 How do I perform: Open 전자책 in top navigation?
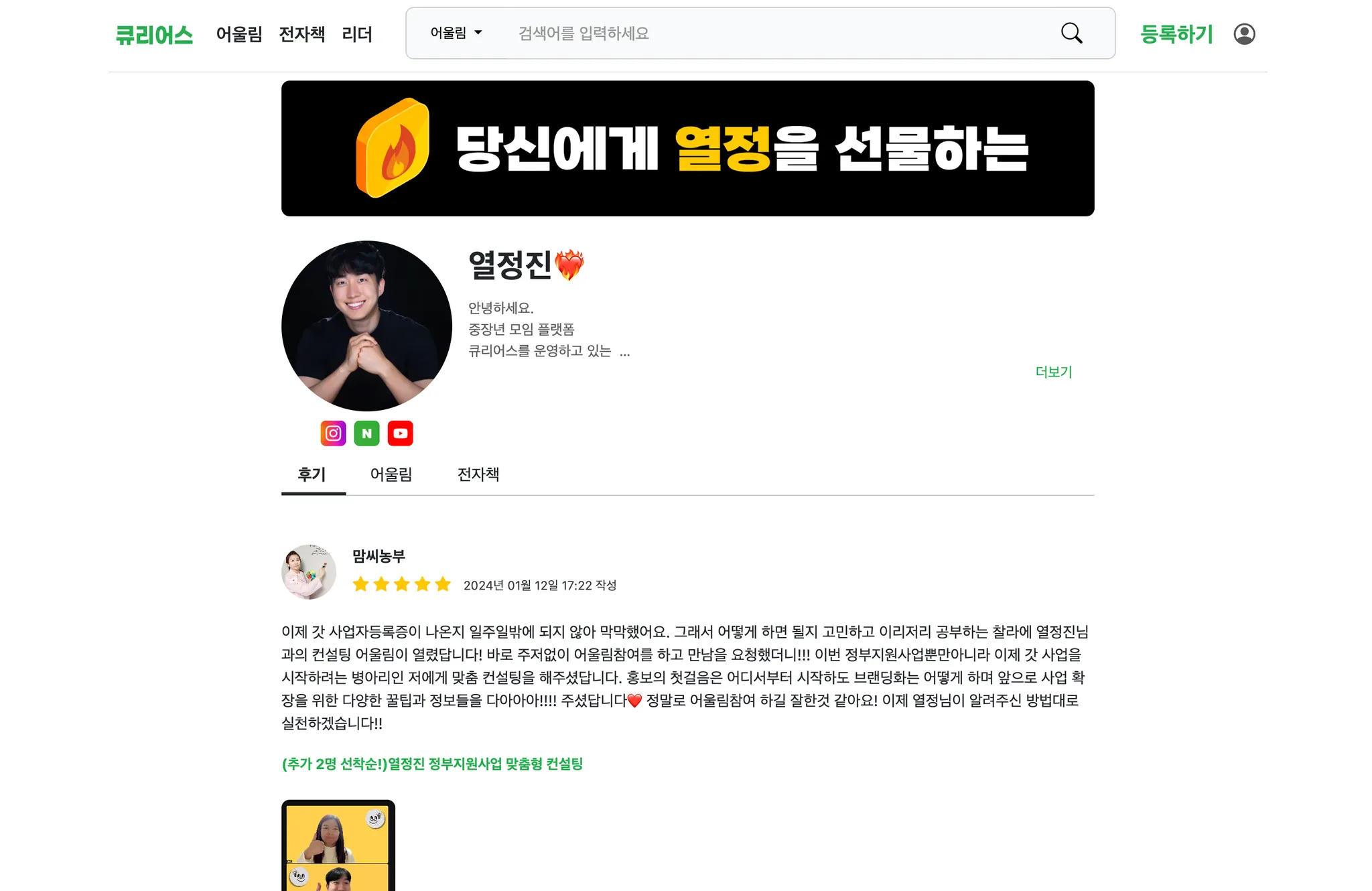302,34
